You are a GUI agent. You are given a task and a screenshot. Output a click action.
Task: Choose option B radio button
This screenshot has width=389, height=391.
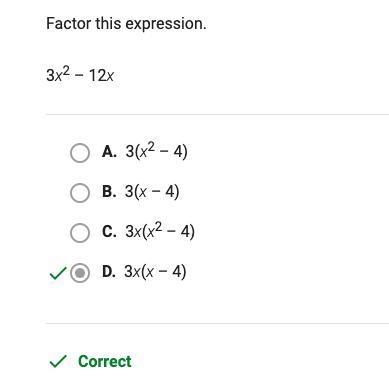[x=80, y=192]
